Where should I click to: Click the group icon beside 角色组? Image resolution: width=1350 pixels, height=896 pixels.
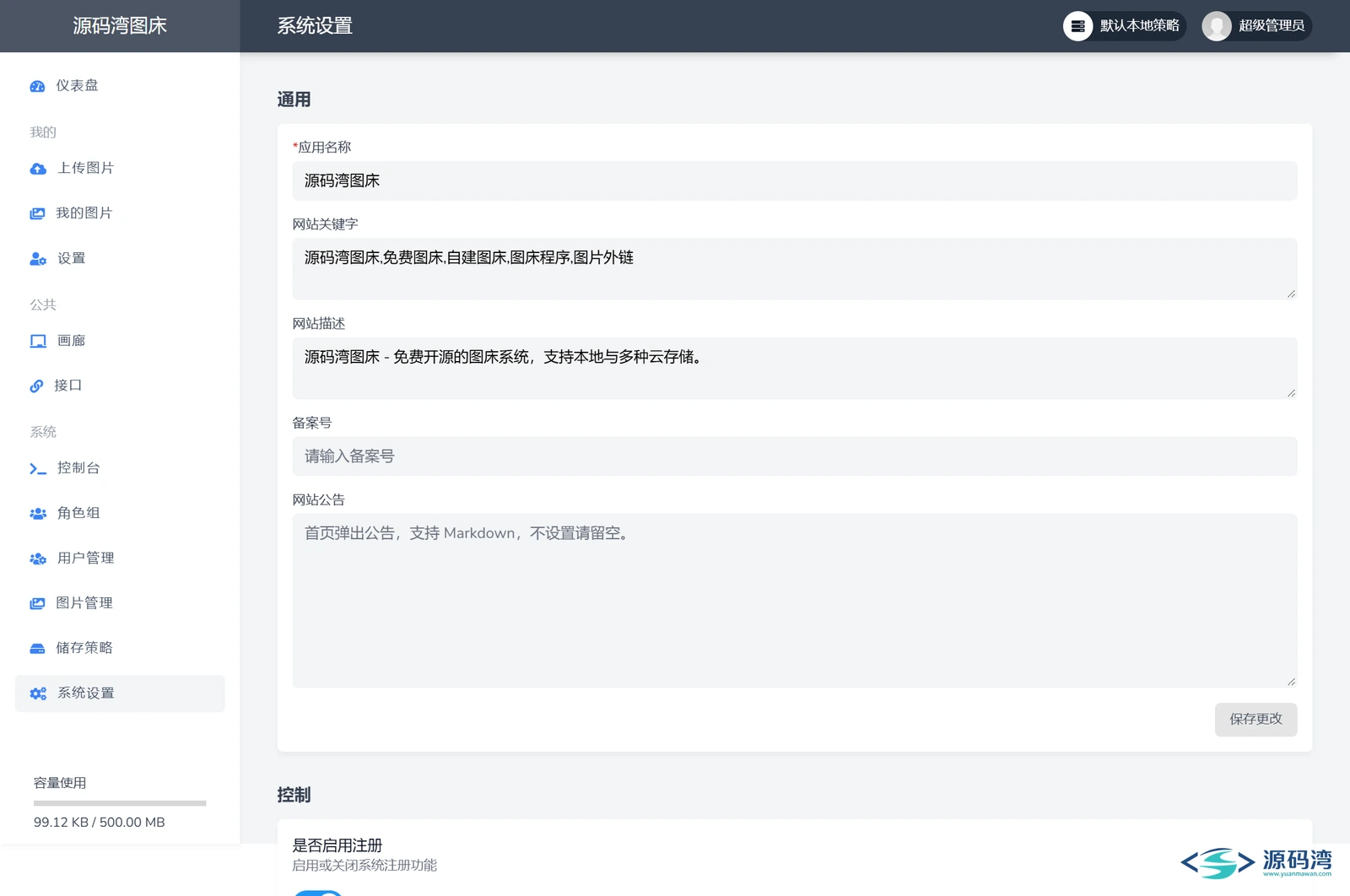pos(38,513)
